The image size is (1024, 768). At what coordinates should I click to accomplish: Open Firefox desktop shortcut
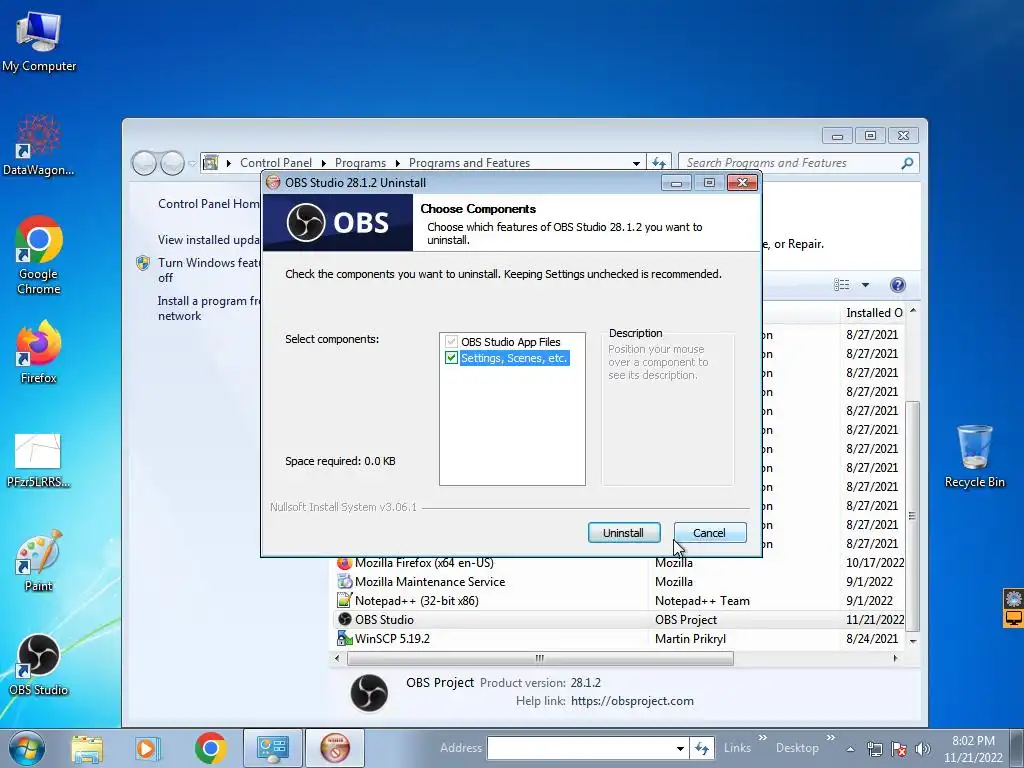click(x=39, y=351)
